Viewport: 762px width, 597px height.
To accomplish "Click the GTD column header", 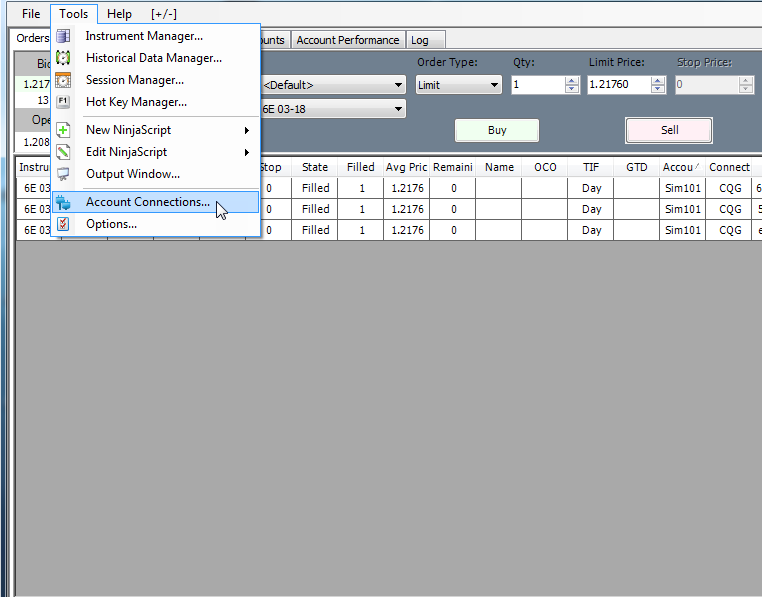I will pos(637,167).
